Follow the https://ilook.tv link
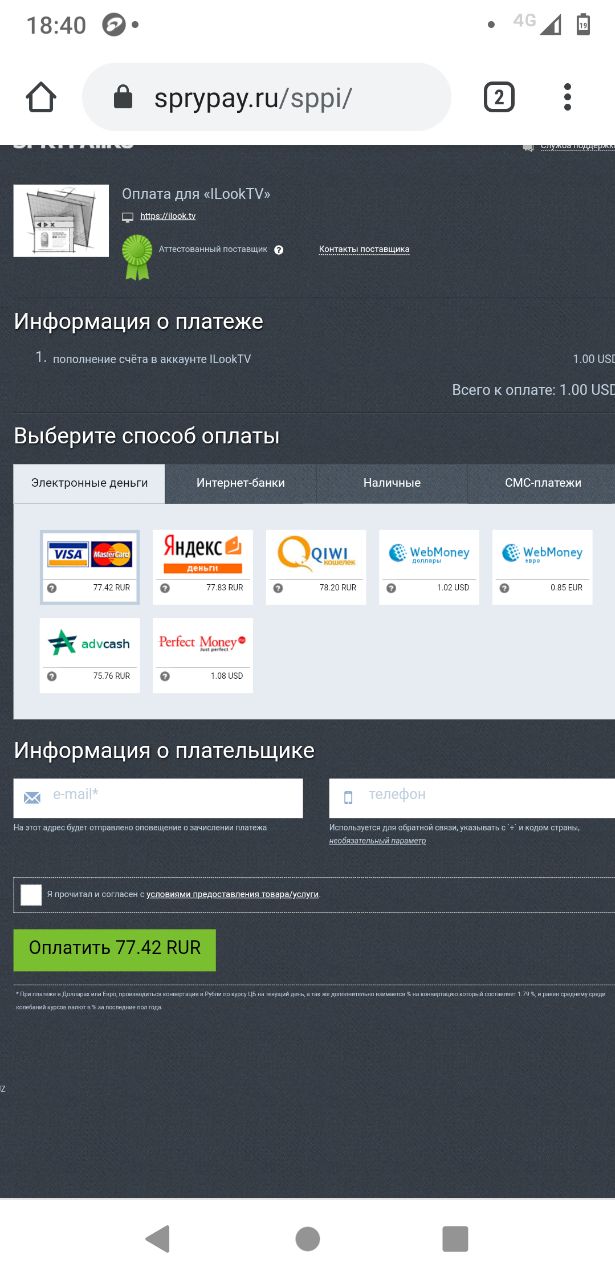 tap(168, 216)
